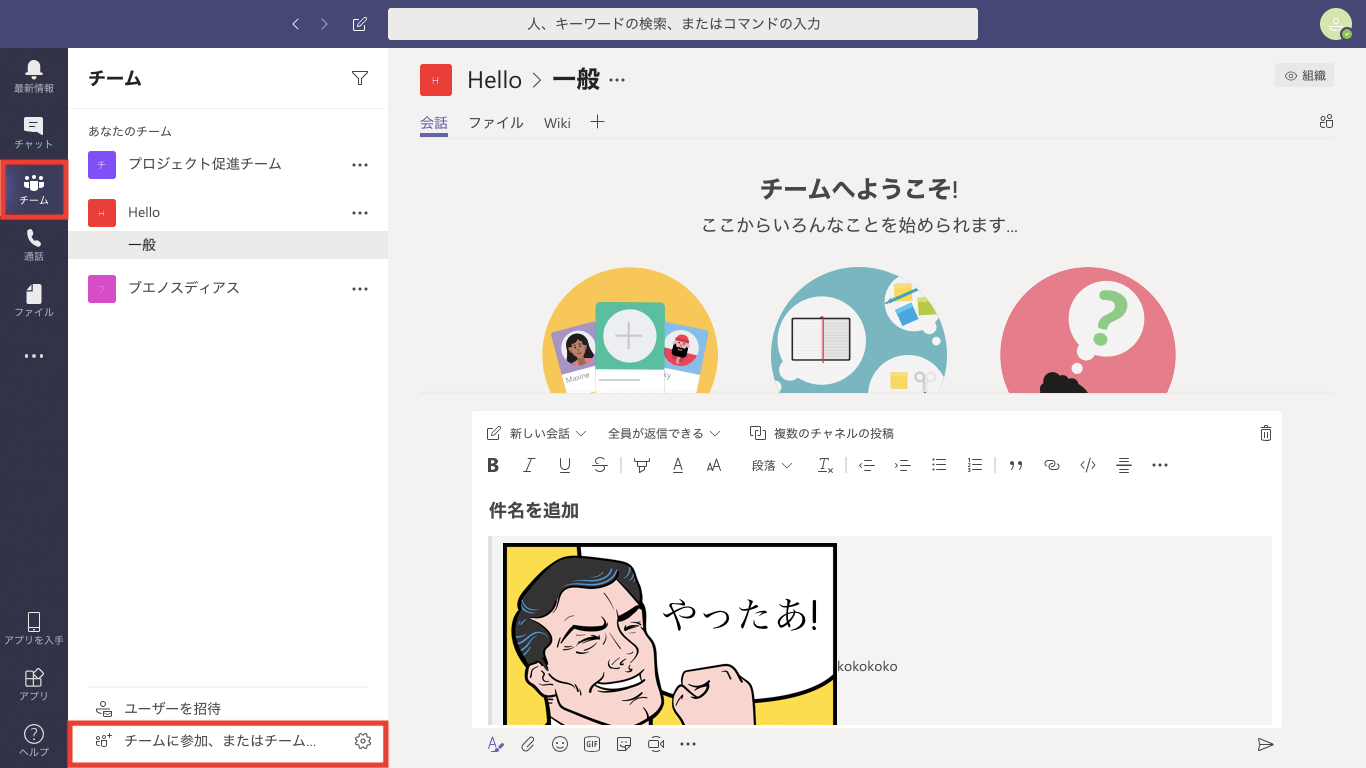
Task: Expand the 全員が返信できる dropdown
Action: coord(663,433)
